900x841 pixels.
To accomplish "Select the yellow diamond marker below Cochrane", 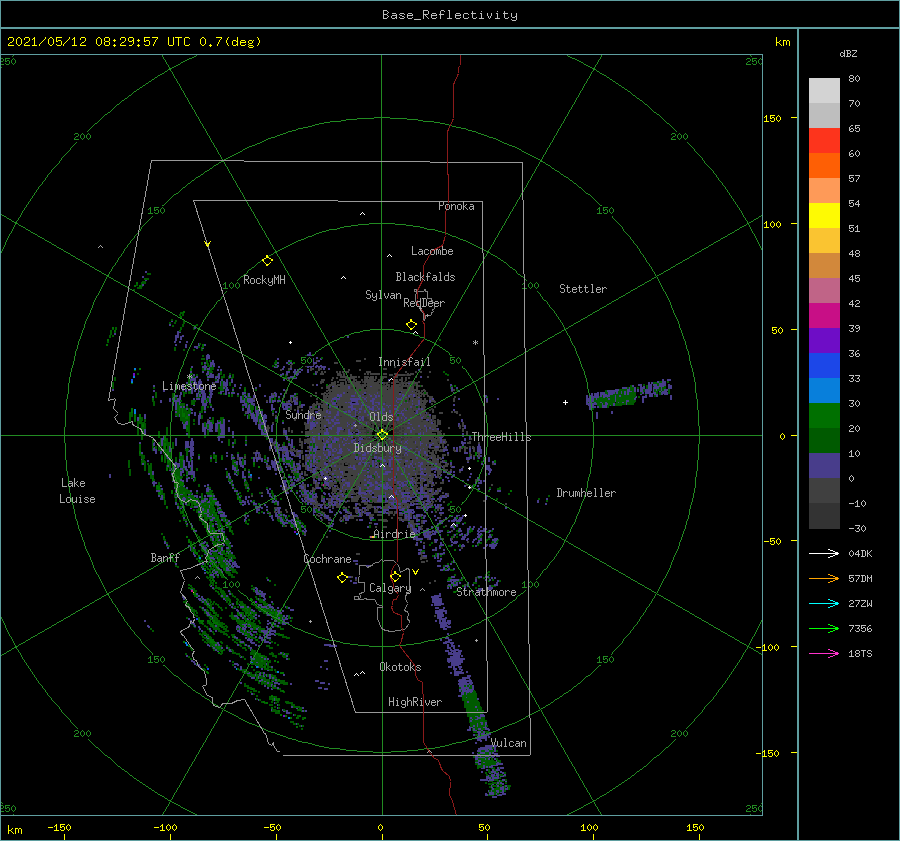I will coord(342,578).
